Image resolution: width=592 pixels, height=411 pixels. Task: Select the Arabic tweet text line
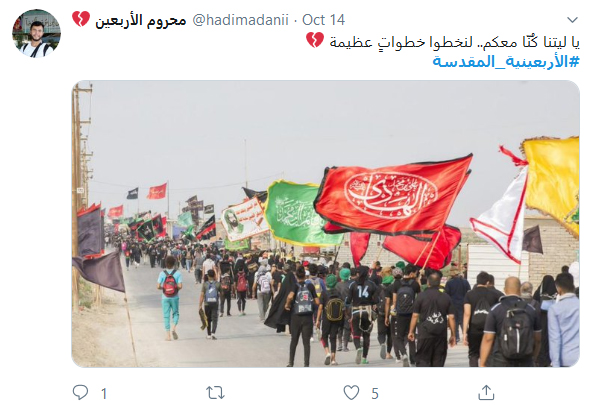point(455,41)
